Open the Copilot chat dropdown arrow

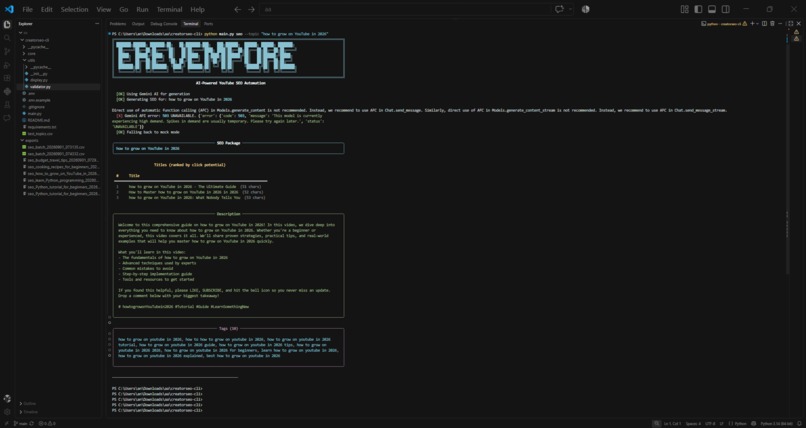[570, 9]
